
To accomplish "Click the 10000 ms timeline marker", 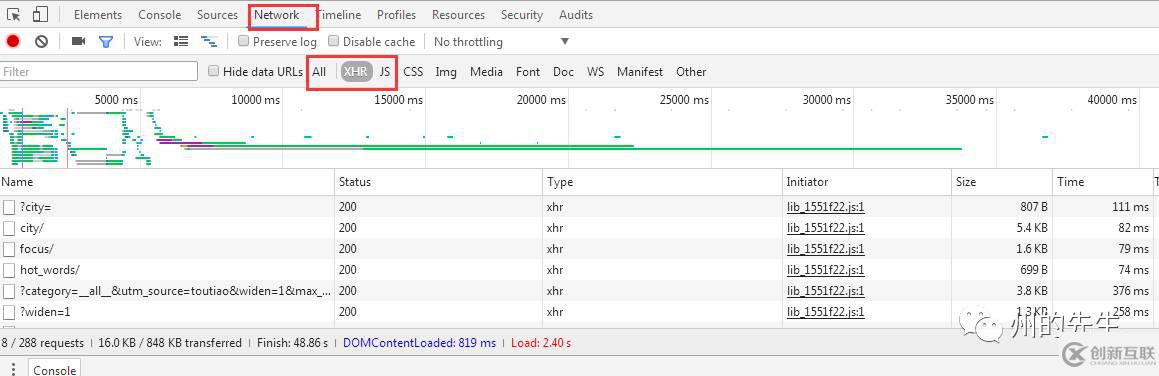I will [x=255, y=100].
